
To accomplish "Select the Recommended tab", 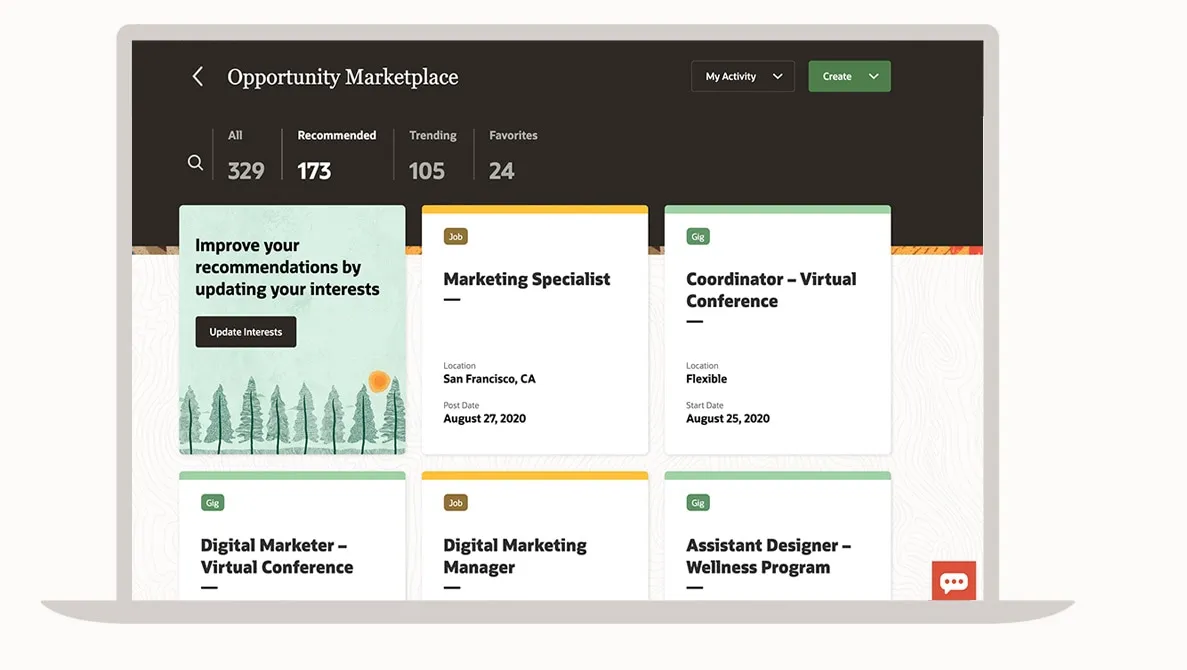I will [x=336, y=156].
